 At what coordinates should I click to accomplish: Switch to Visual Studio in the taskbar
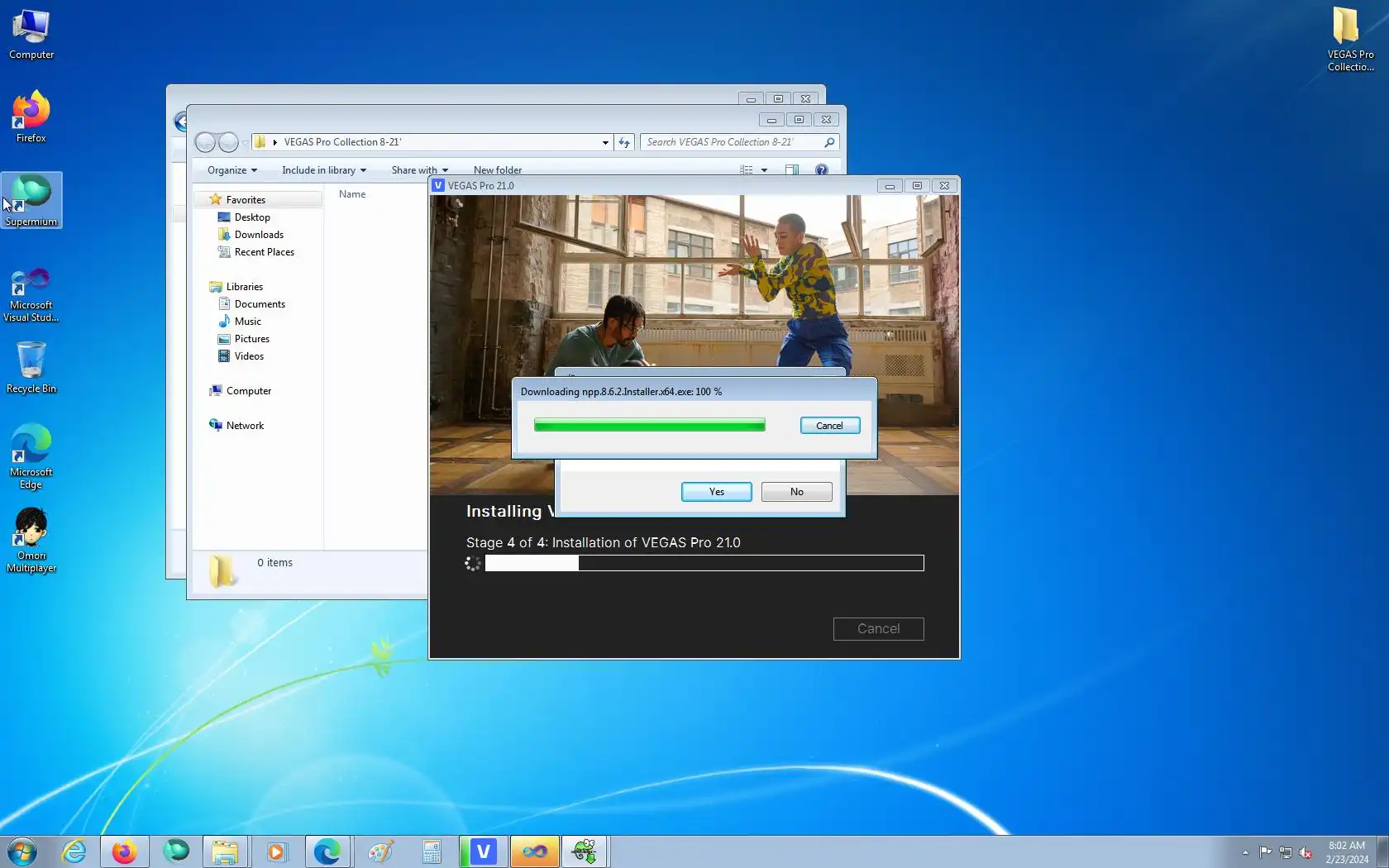click(x=534, y=851)
